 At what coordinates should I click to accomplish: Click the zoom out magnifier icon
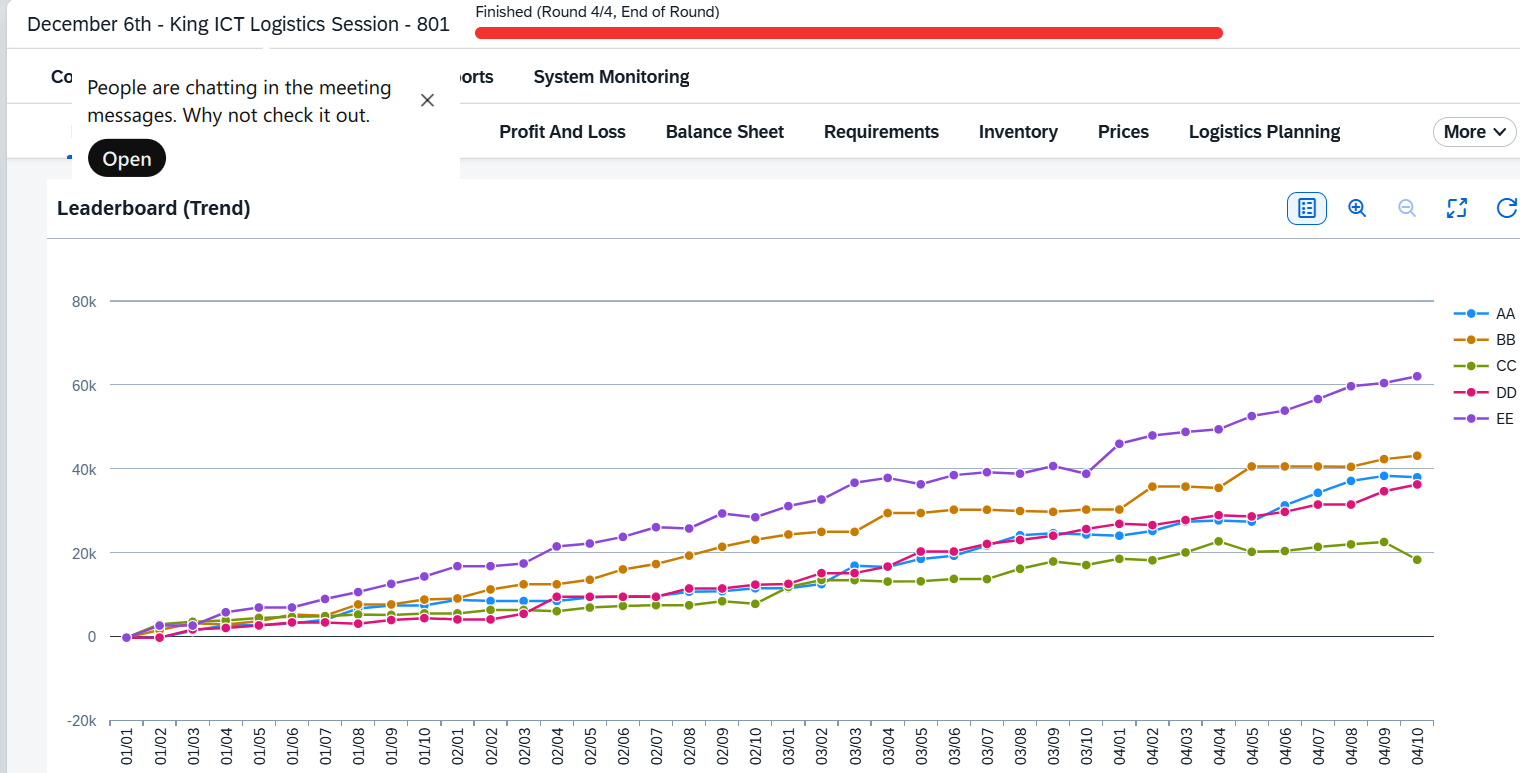1407,208
